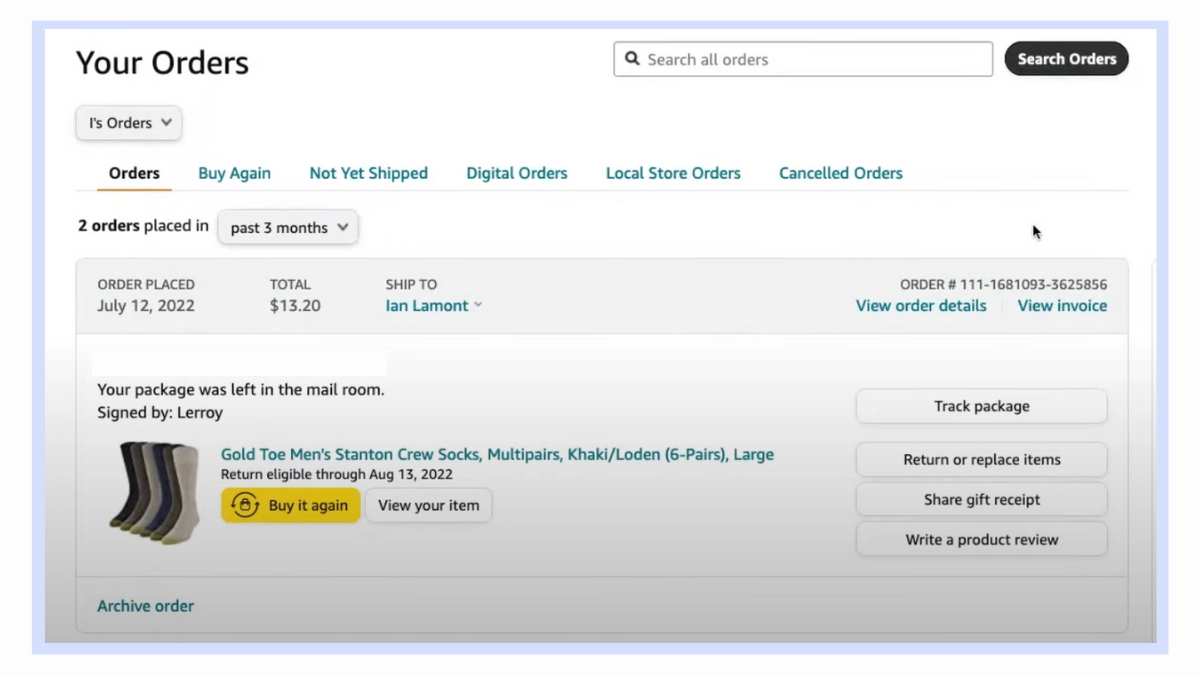1200x675 pixels.
Task: Open the Digital Orders tab
Action: click(517, 173)
